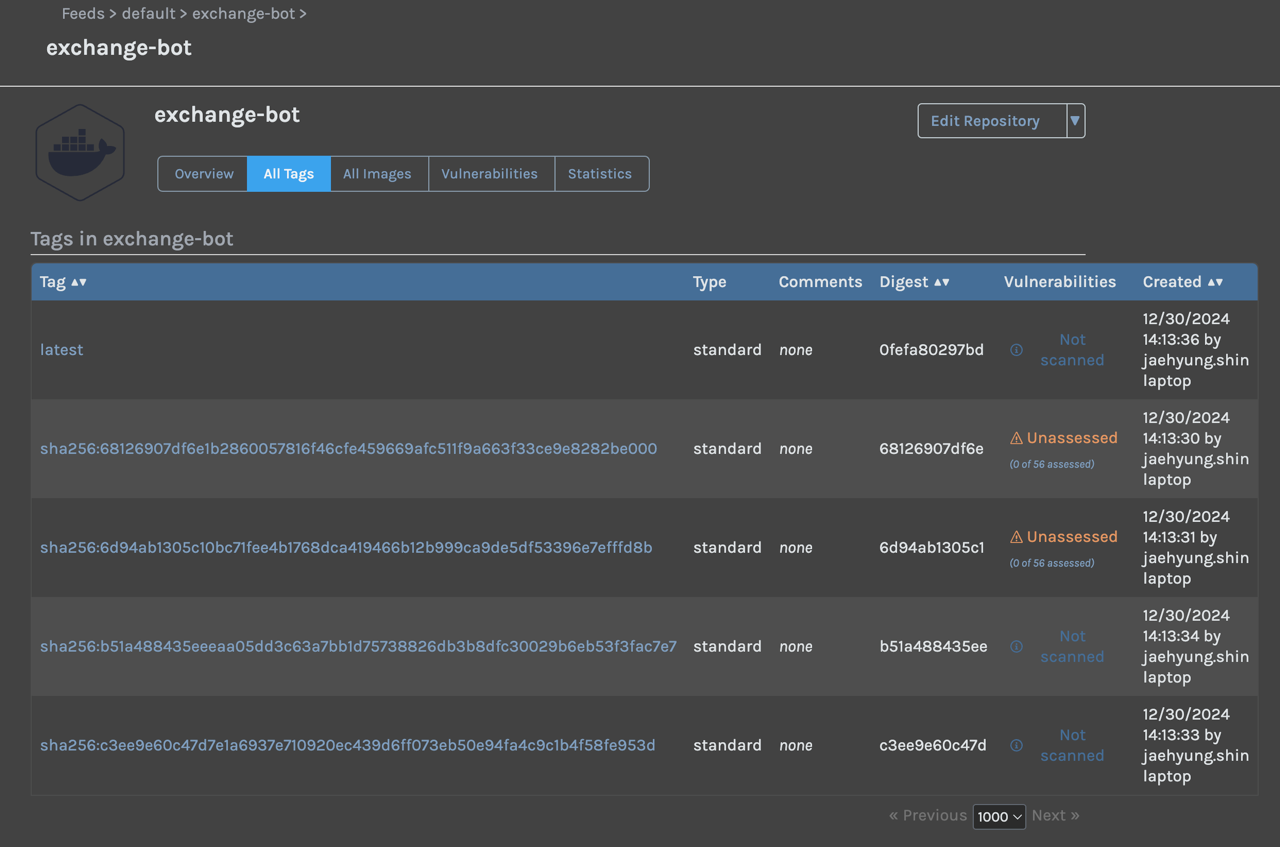Click exchange-bot in the breadcrumb
1280x847 pixels.
coord(243,14)
